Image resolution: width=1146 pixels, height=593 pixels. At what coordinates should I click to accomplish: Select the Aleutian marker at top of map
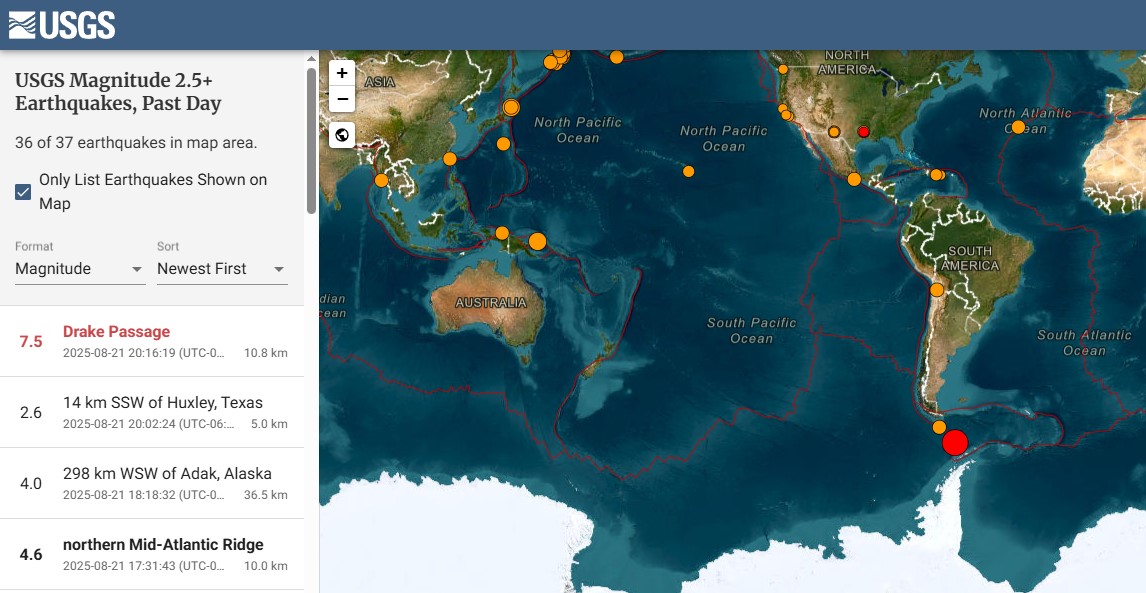tap(616, 57)
